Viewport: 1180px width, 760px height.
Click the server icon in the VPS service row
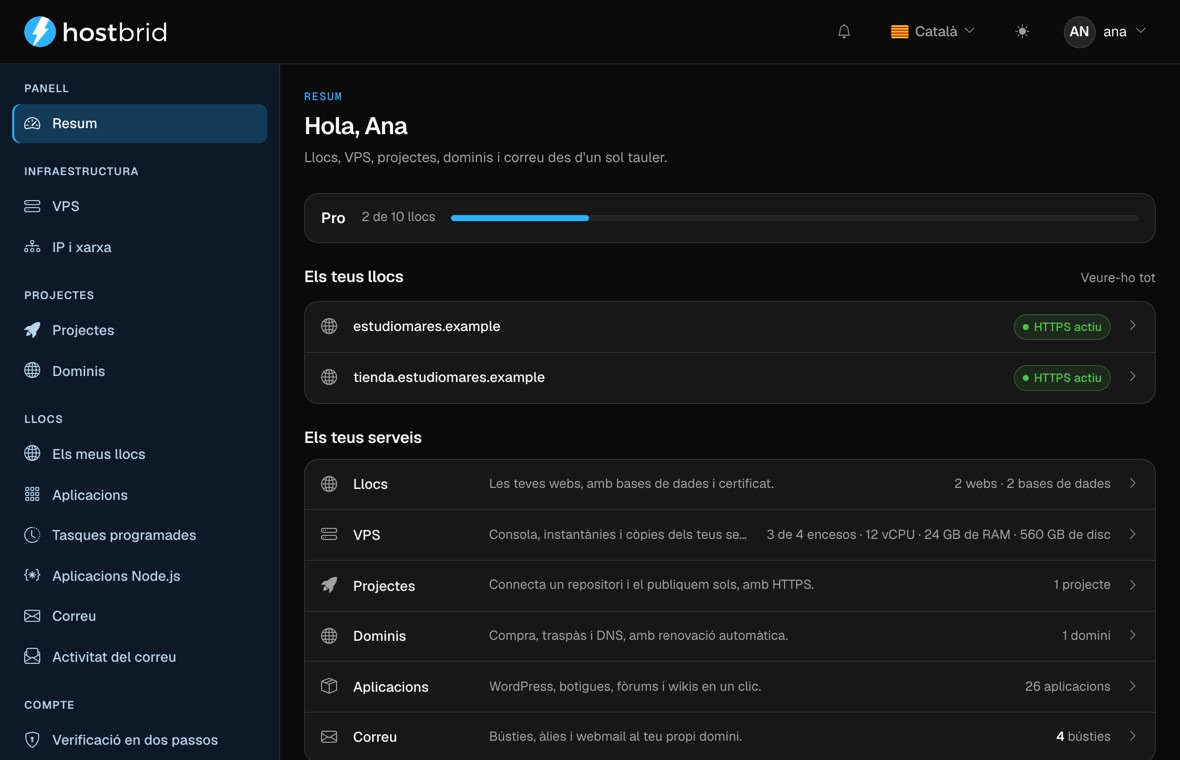click(x=329, y=534)
